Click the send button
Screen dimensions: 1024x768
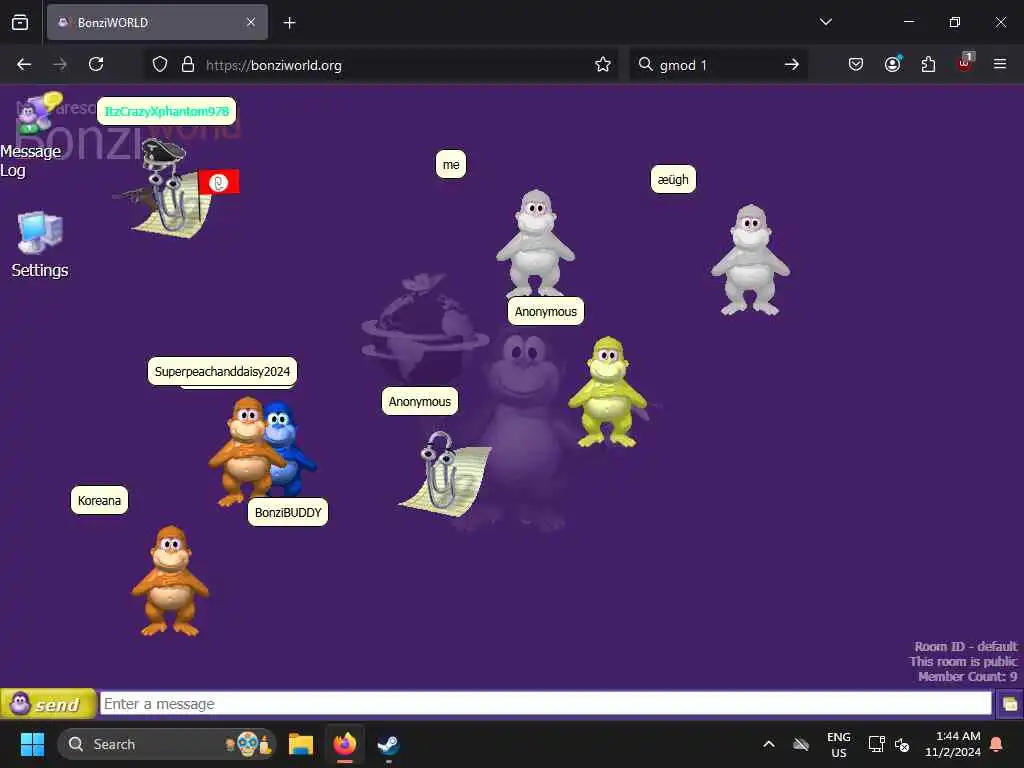click(x=48, y=704)
